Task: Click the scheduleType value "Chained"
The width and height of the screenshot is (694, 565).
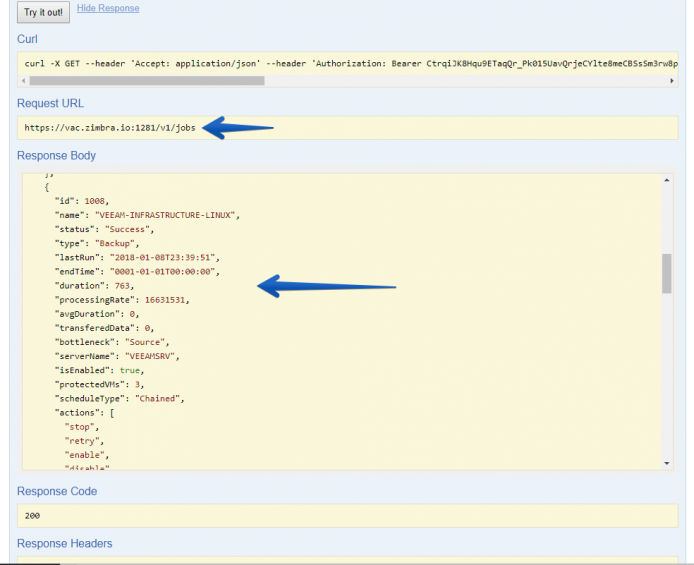Action: pyautogui.click(x=157, y=399)
